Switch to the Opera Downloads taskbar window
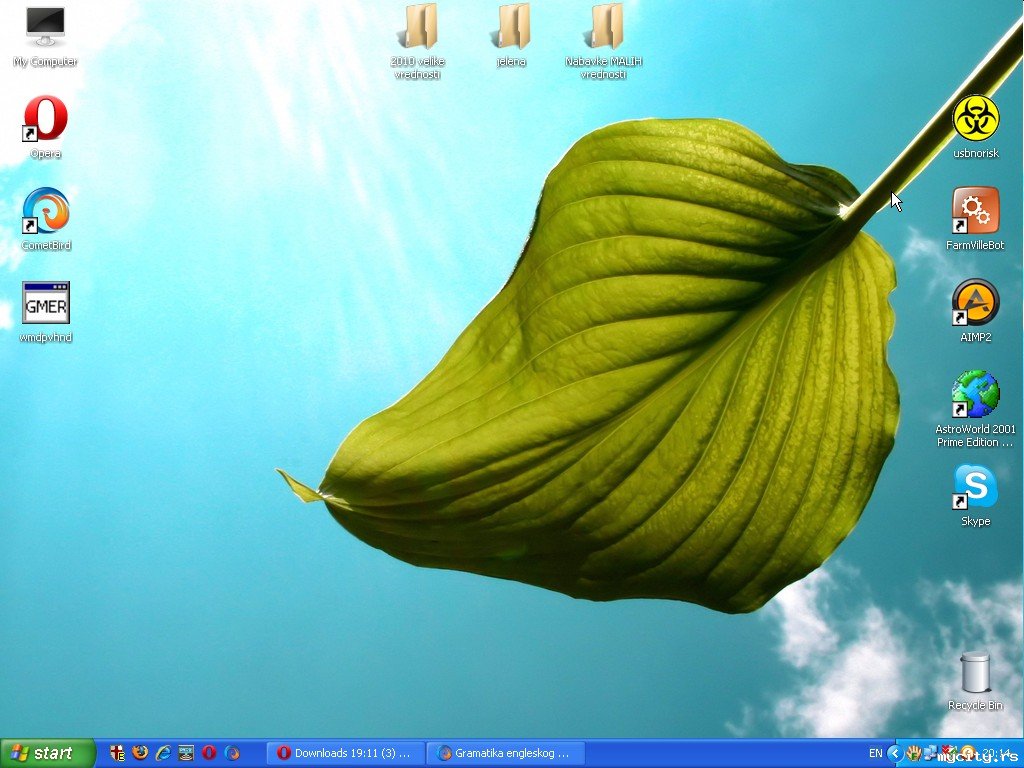Screen dimensions: 1024x768 [x=345, y=753]
